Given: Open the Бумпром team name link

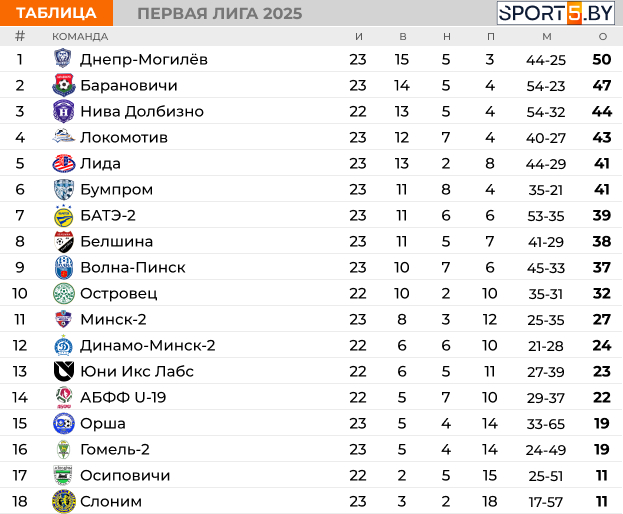Looking at the screenshot, I should [x=116, y=189].
